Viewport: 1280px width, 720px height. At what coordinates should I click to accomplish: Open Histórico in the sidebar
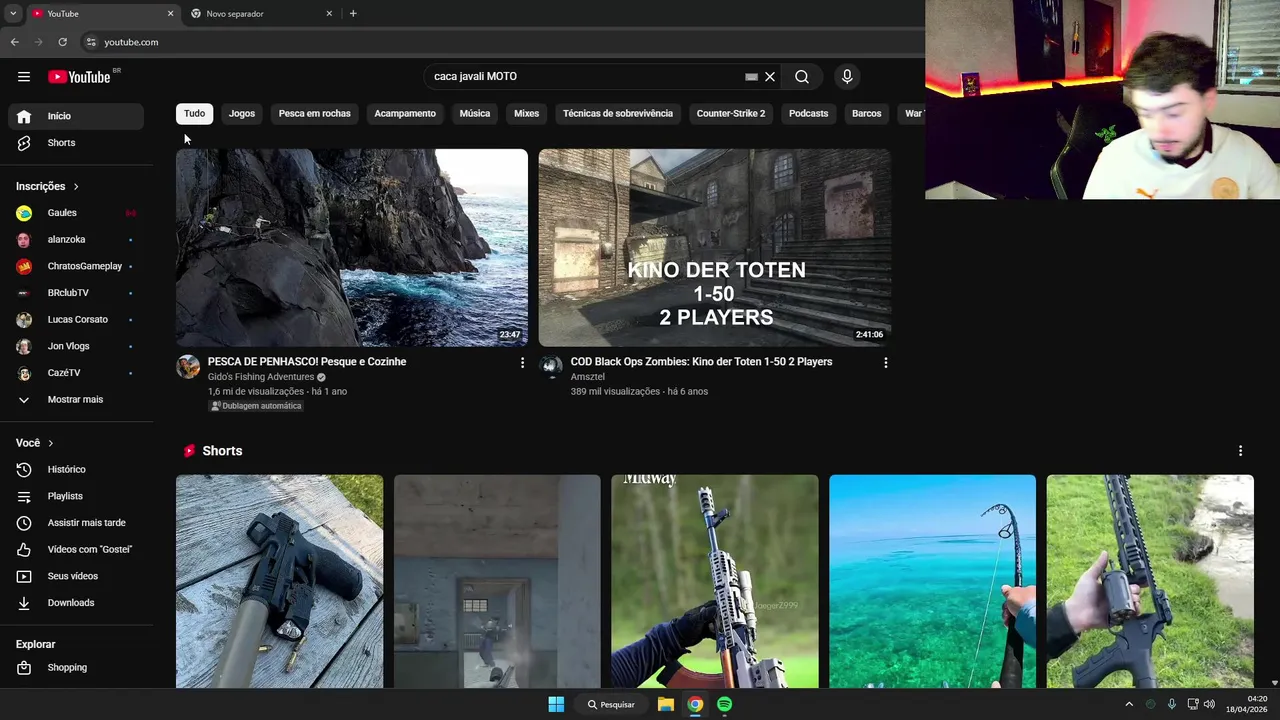pos(76,470)
